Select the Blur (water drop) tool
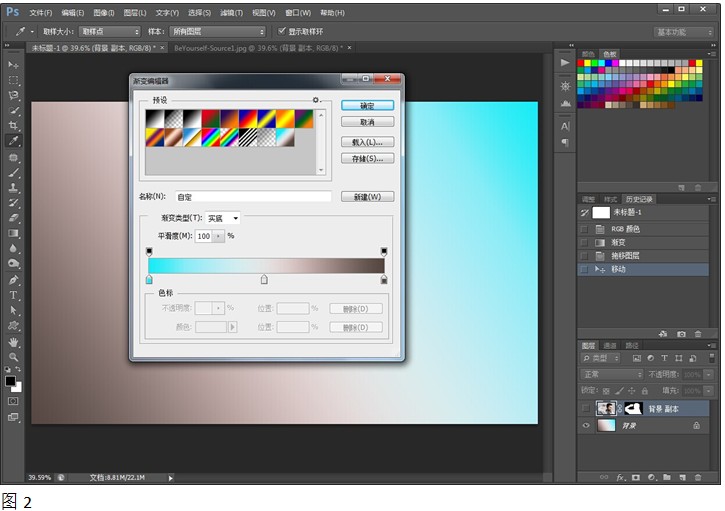 coord(13,248)
